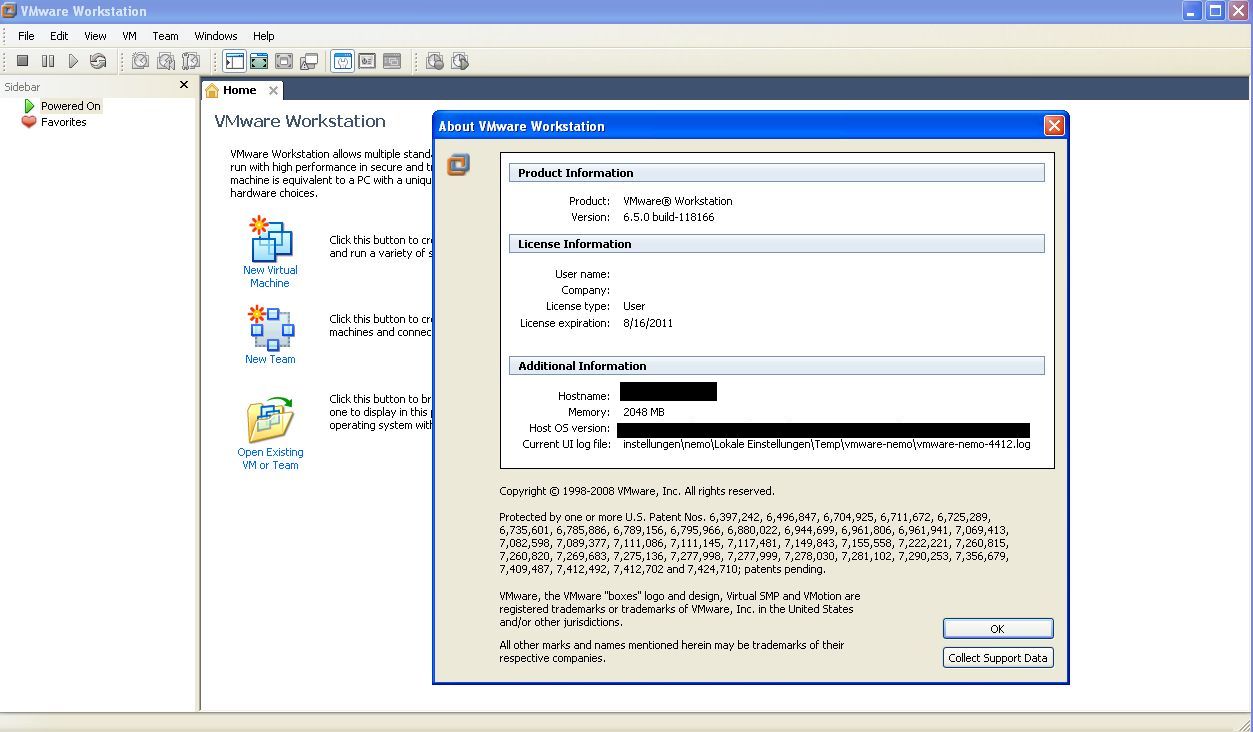This screenshot has height=732, width=1253.
Task: Click the version text 6.5.0 build-118166
Action: pos(669,217)
